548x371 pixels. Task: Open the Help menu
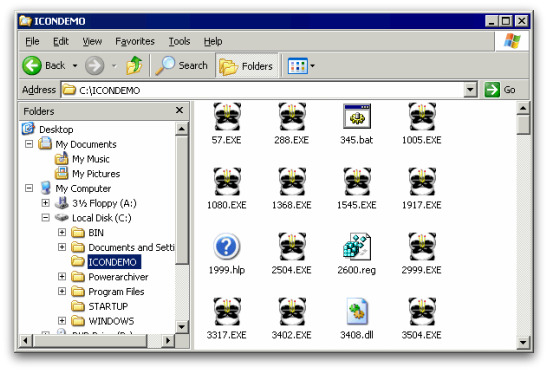click(x=213, y=42)
